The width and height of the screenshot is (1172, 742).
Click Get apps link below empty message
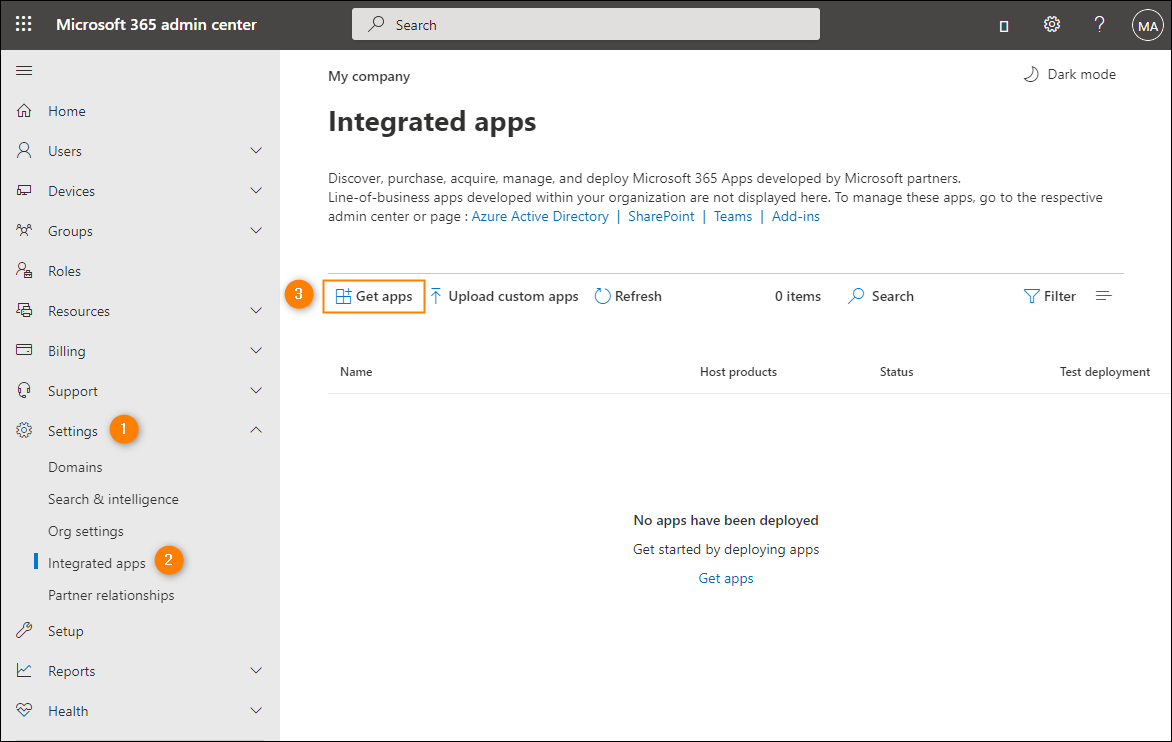tap(726, 578)
